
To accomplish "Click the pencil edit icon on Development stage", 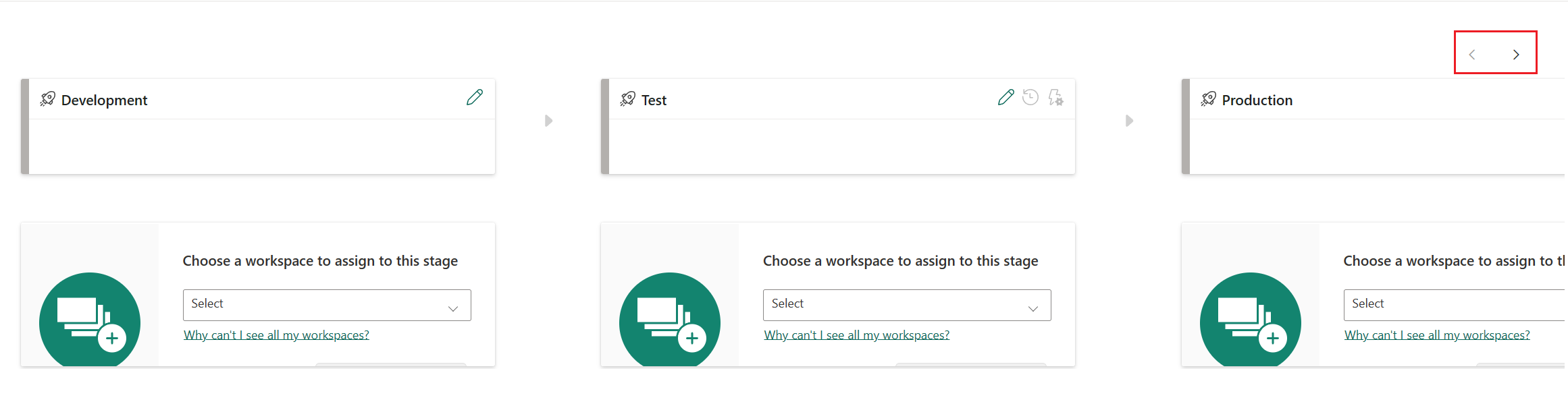I will click(475, 98).
